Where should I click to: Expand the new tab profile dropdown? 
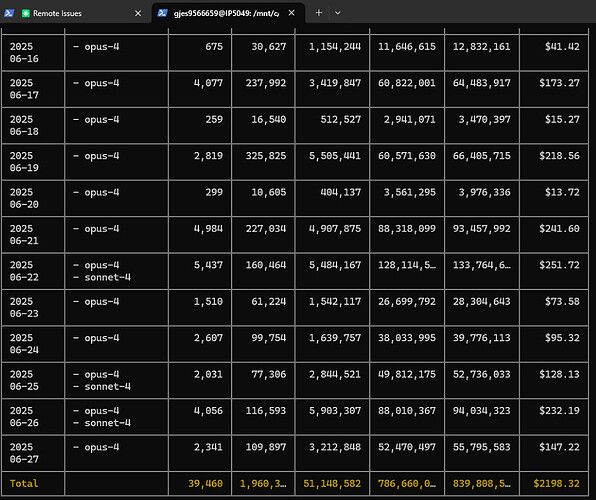(x=338, y=13)
